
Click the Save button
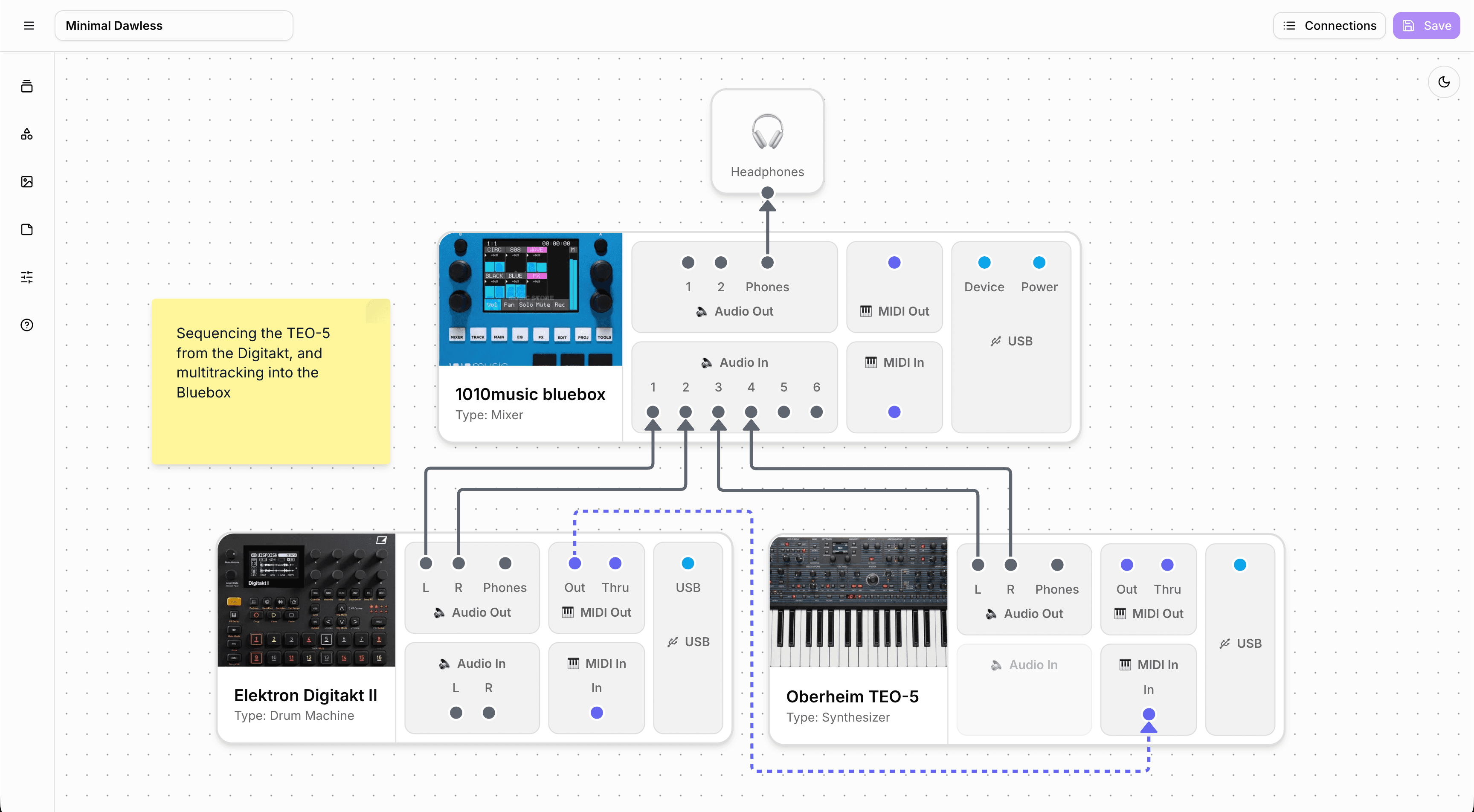[x=1426, y=26]
